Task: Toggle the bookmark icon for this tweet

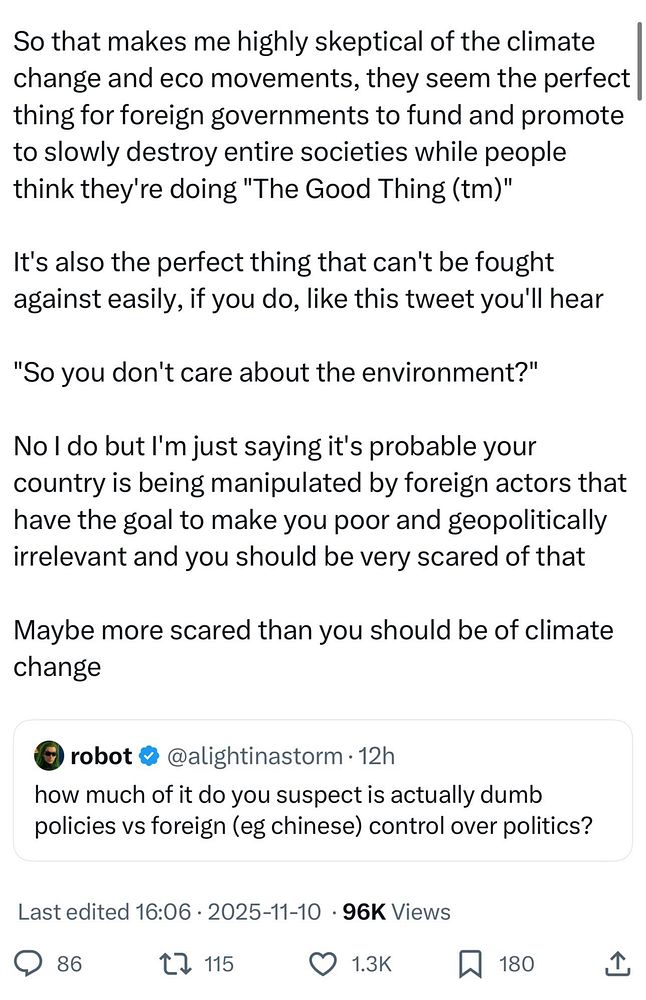Action: [468, 964]
